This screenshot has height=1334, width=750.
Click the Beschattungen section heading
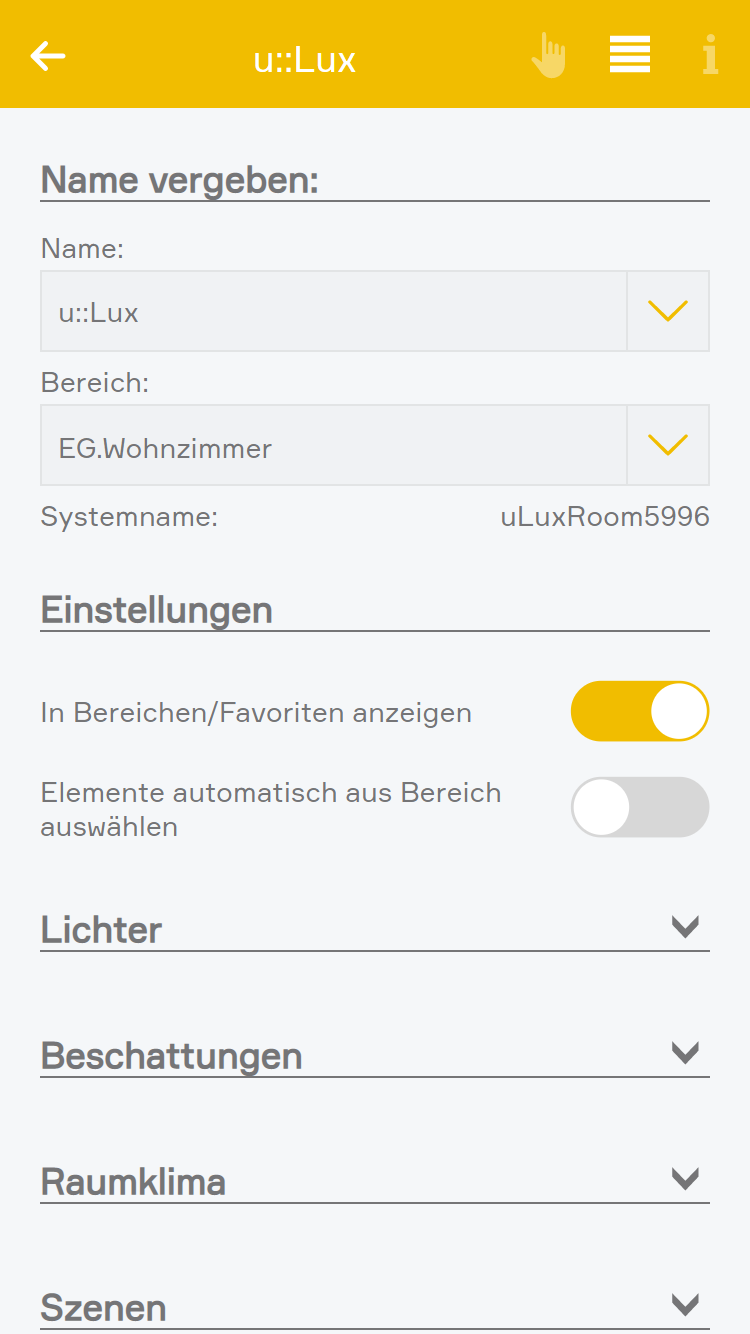tap(171, 1056)
